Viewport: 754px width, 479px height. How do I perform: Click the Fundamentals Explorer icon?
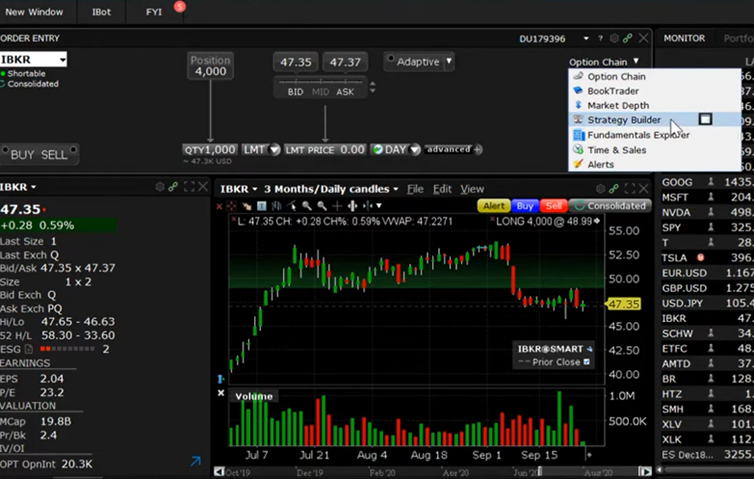(577, 135)
